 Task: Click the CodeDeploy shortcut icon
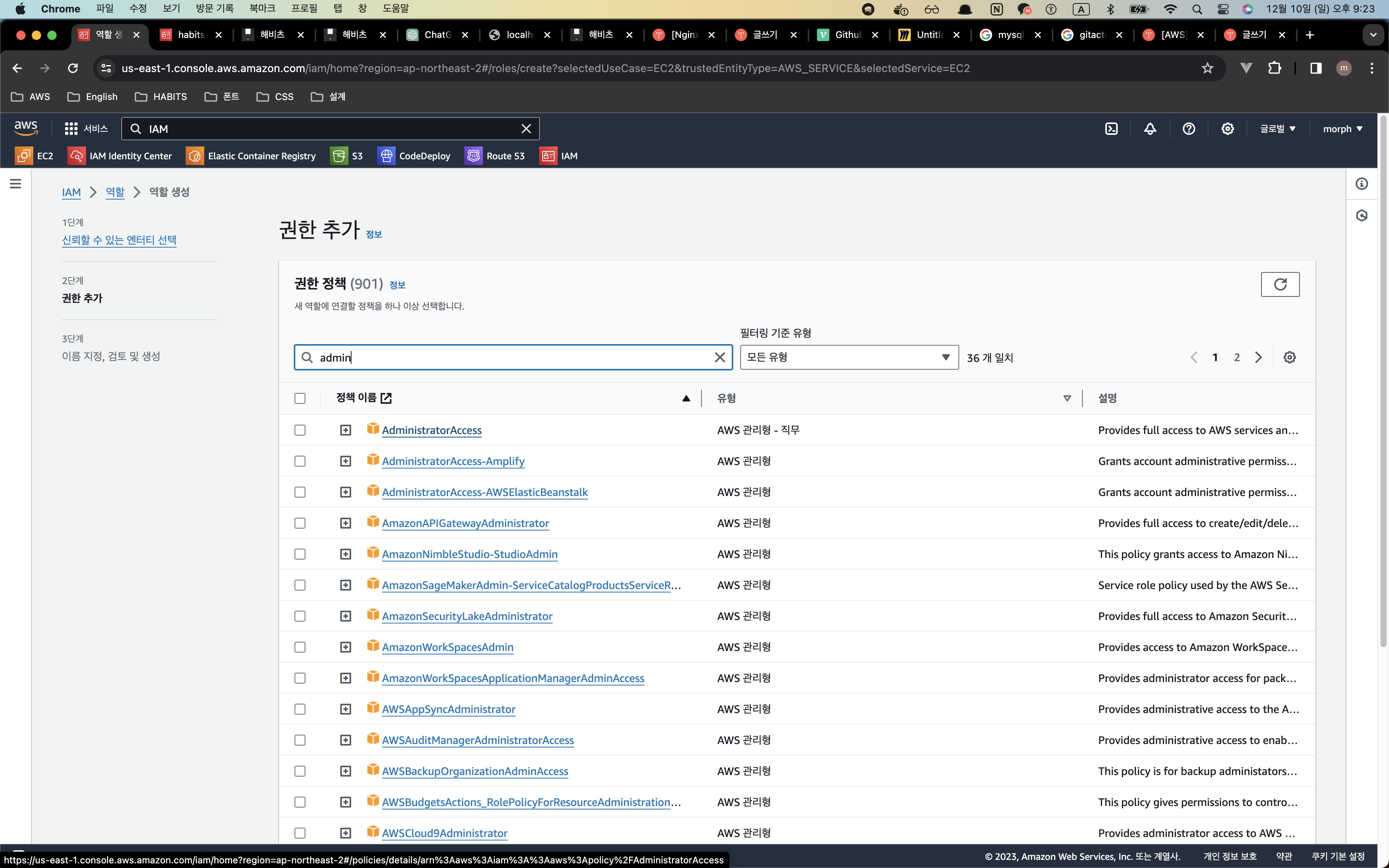pyautogui.click(x=386, y=155)
